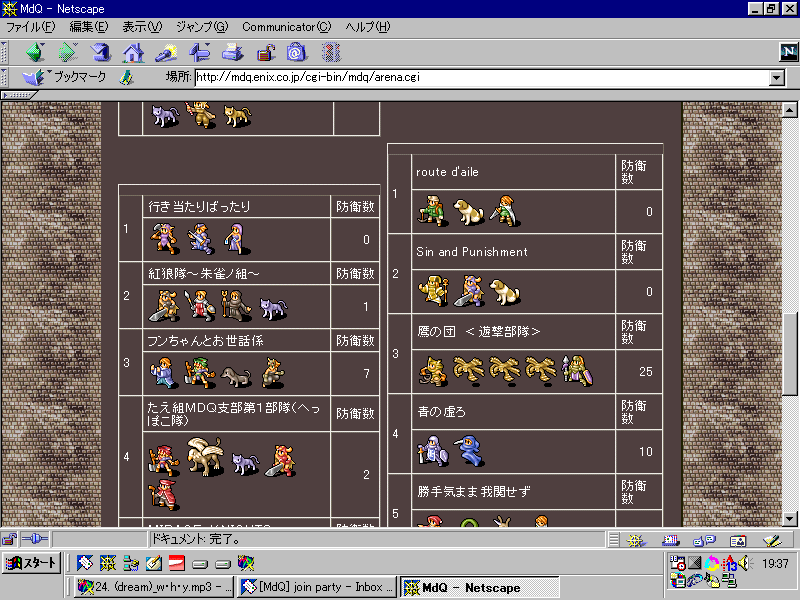Open the ブックマーク bookmarks button
The height and width of the screenshot is (600, 800).
tap(64, 77)
